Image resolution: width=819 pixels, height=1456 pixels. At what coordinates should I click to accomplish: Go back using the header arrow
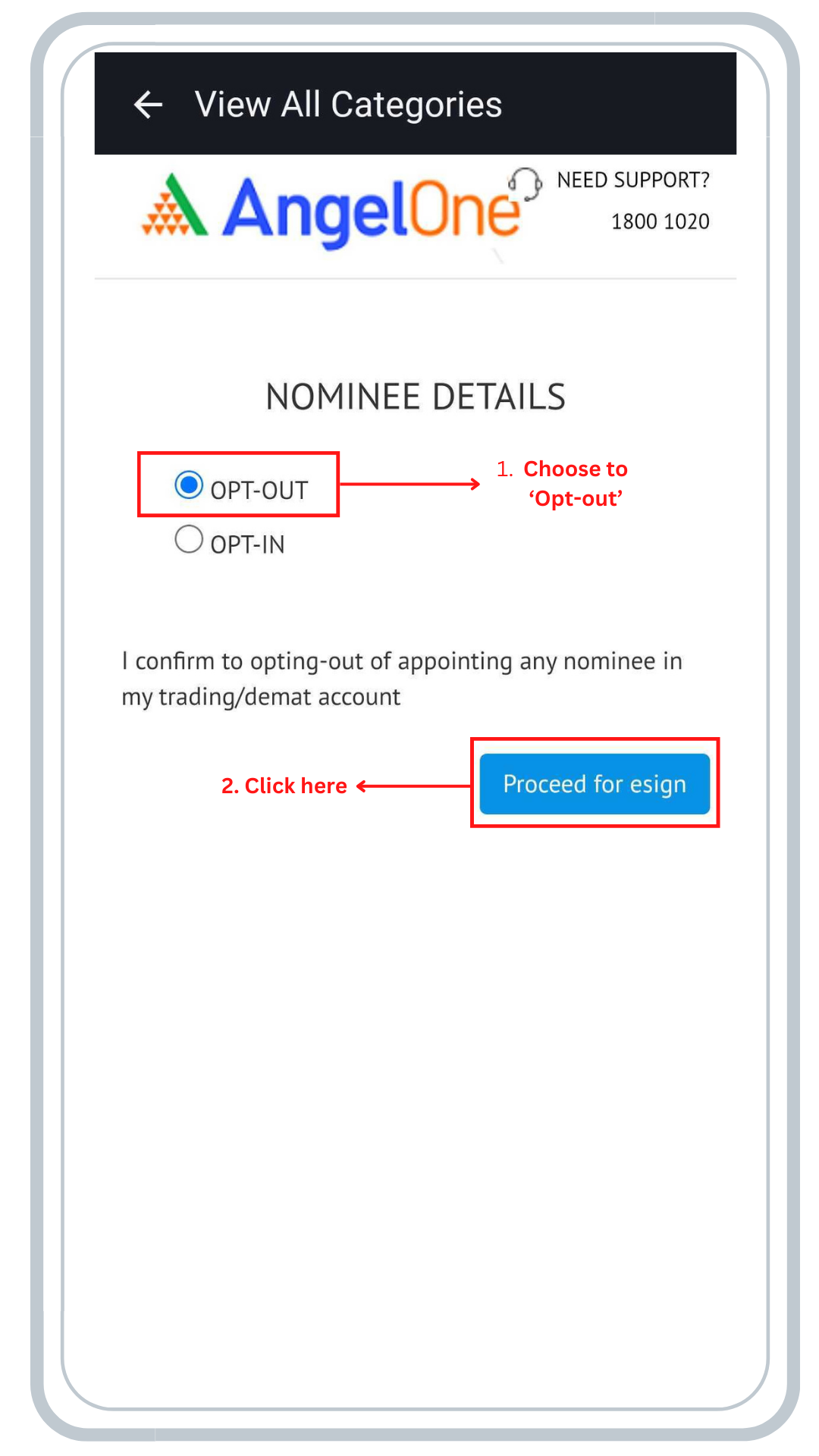148,105
